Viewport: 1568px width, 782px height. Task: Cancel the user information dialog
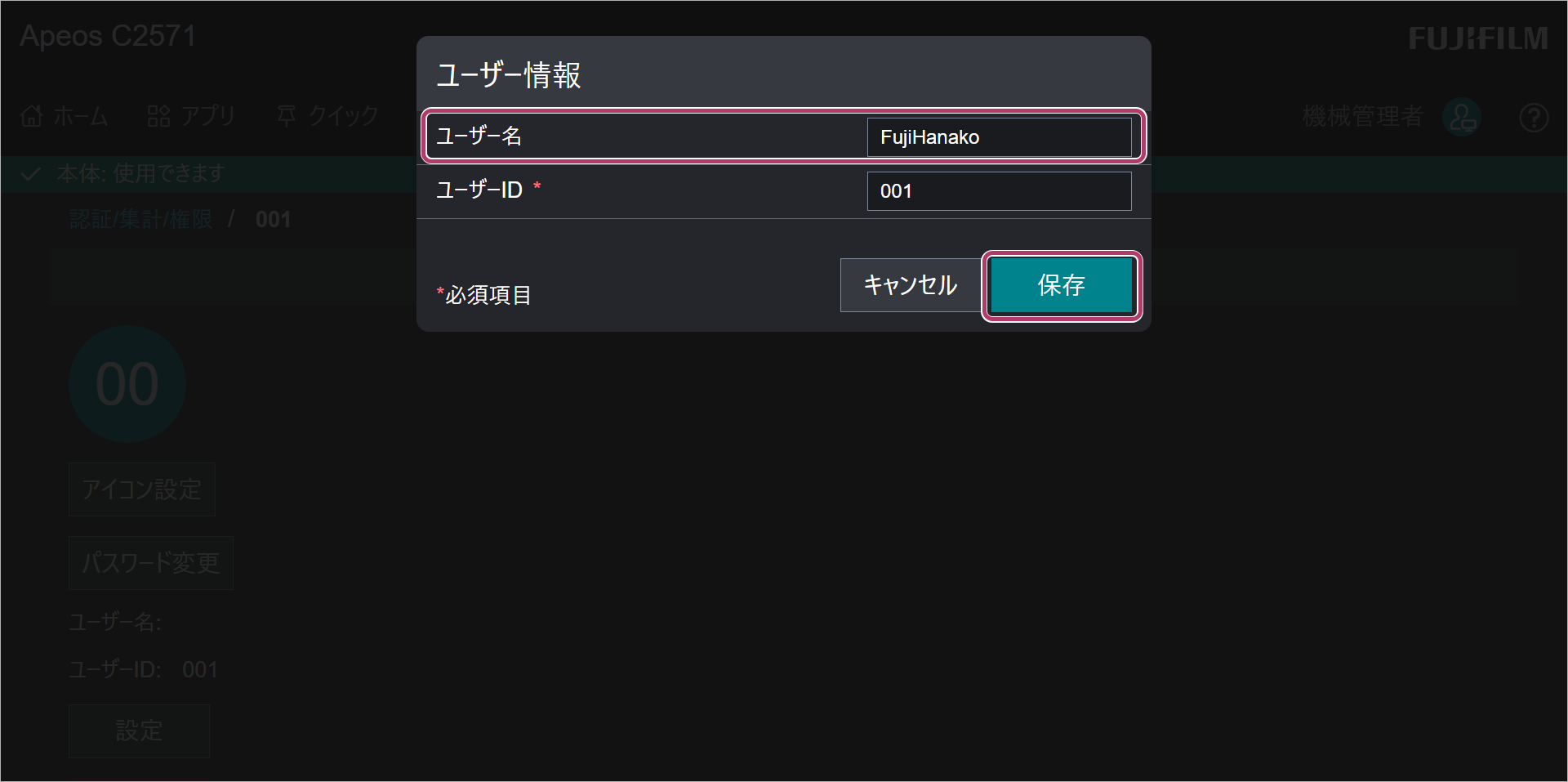911,285
